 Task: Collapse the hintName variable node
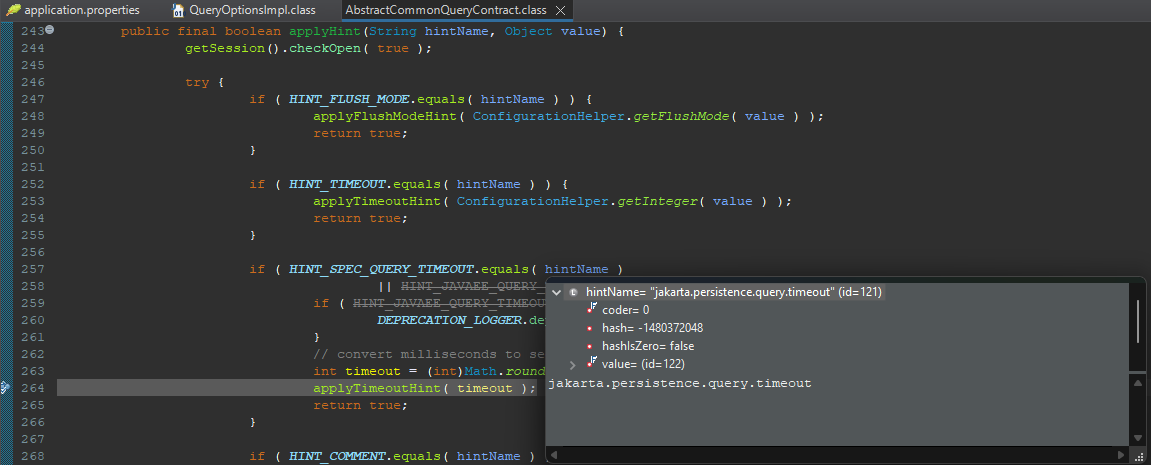tap(557, 292)
